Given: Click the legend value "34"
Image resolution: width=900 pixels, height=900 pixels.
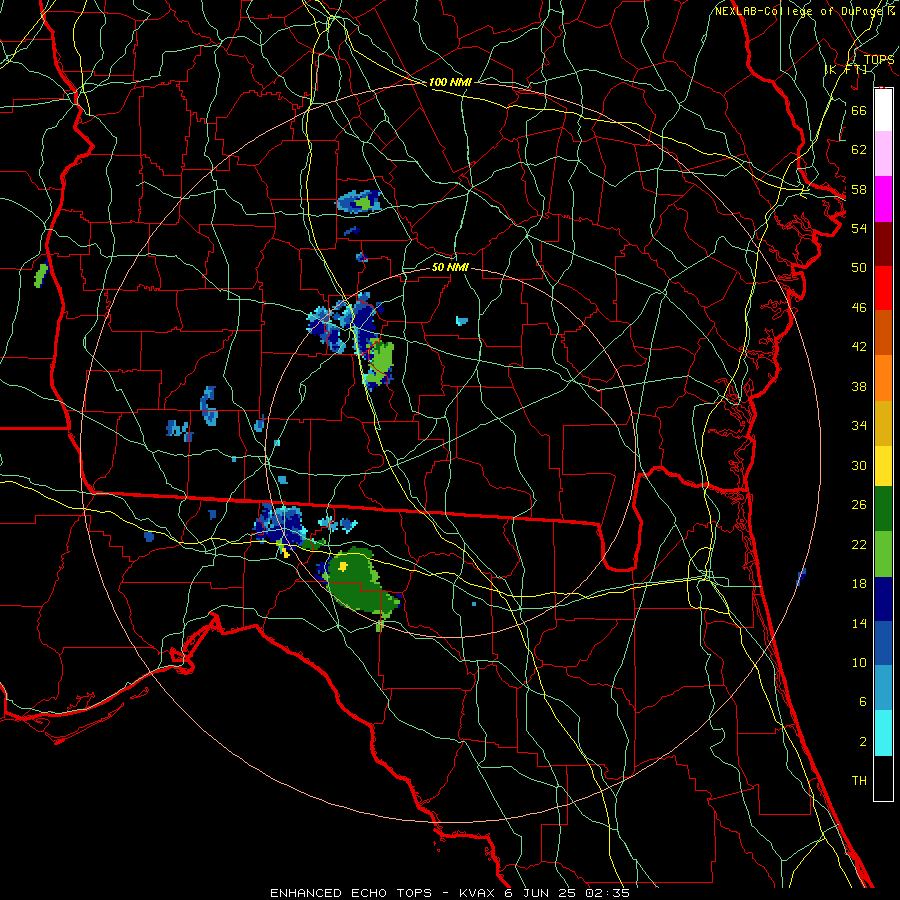Looking at the screenshot, I should pyautogui.click(x=859, y=426).
